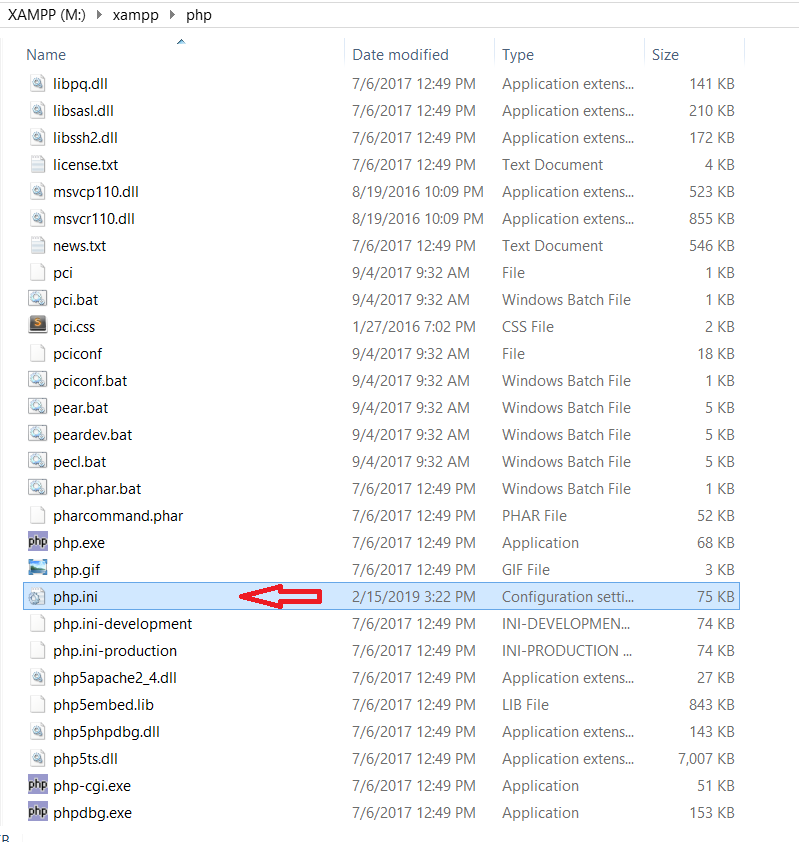Viewport: 799px width, 842px height.
Task: Click the libssh2.dll file icon
Action: coord(38,137)
